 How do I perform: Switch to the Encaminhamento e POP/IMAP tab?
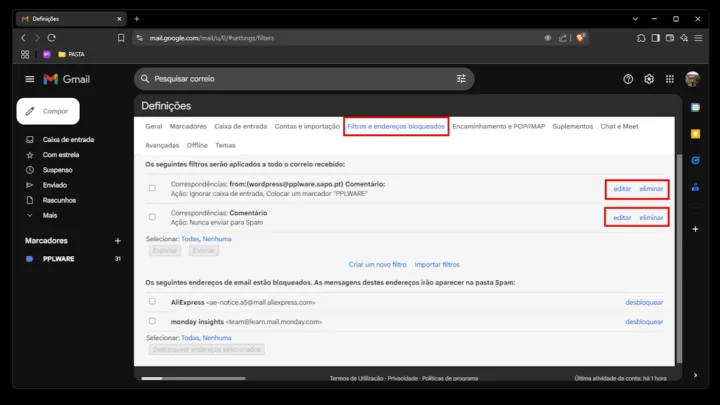(498, 127)
